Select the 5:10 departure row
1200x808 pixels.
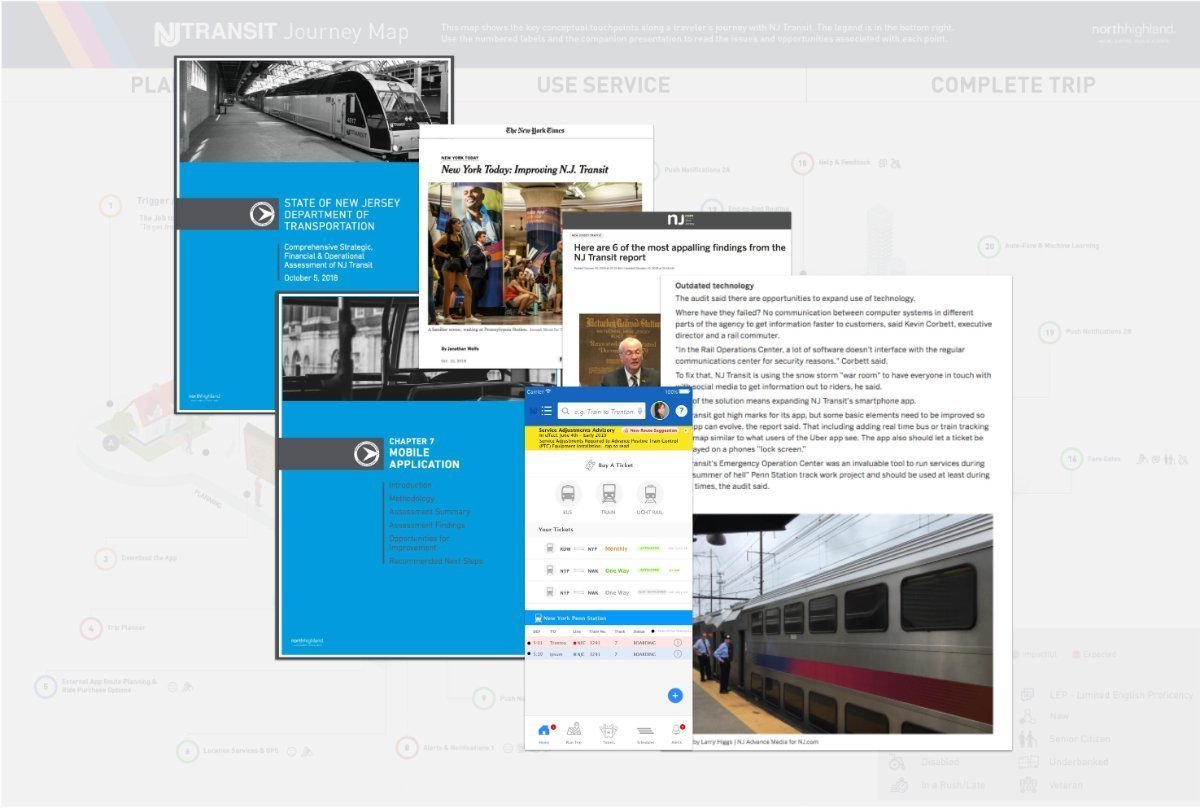[x=608, y=654]
